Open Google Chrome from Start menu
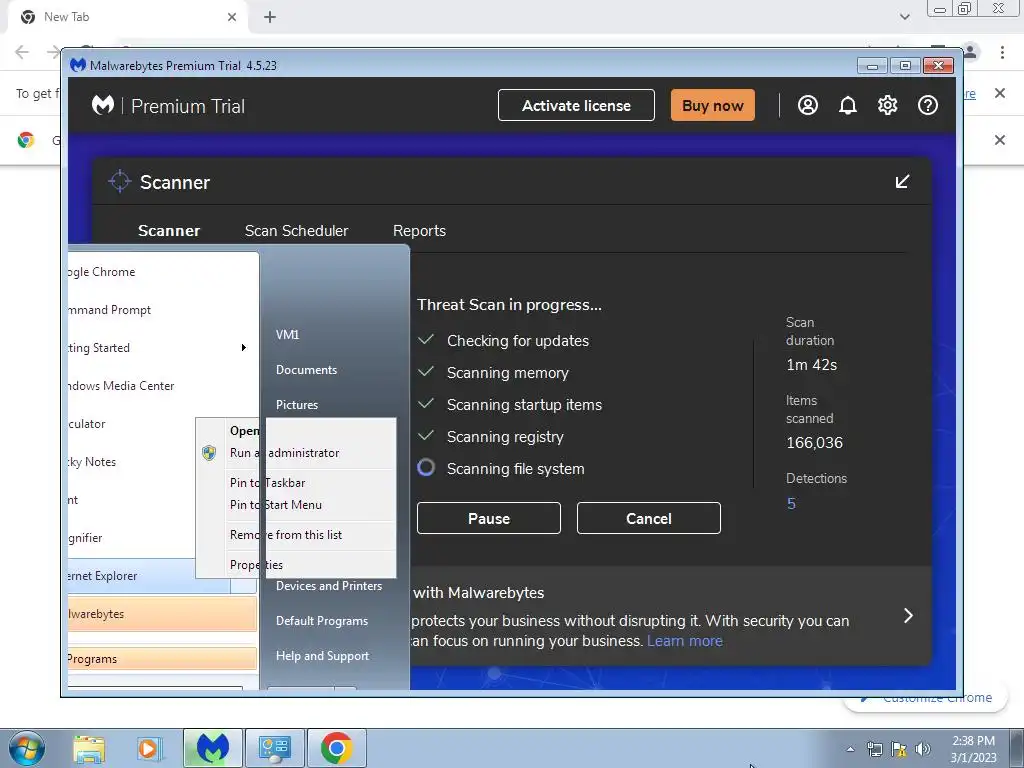The width and height of the screenshot is (1024, 768). click(163, 272)
